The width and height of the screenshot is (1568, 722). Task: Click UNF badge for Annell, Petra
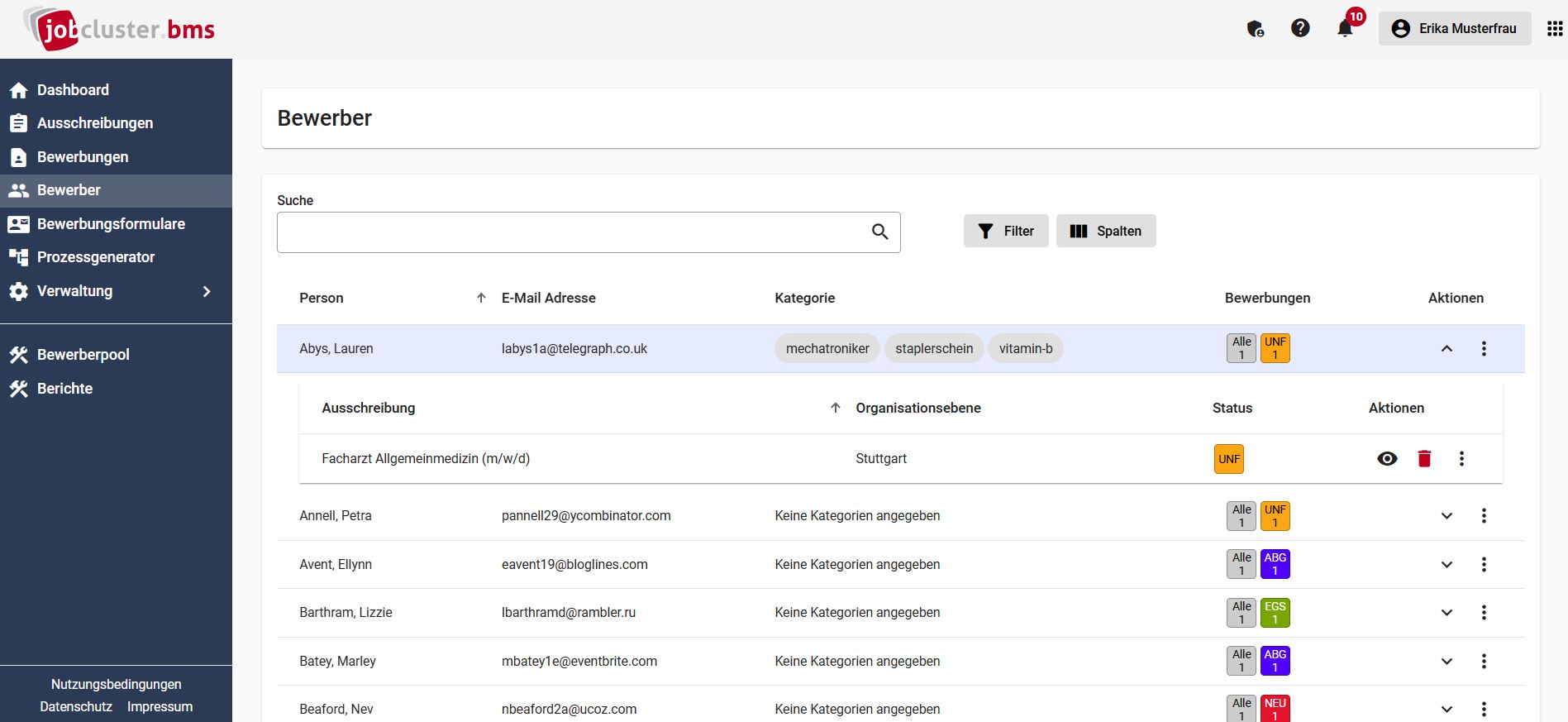click(1275, 516)
